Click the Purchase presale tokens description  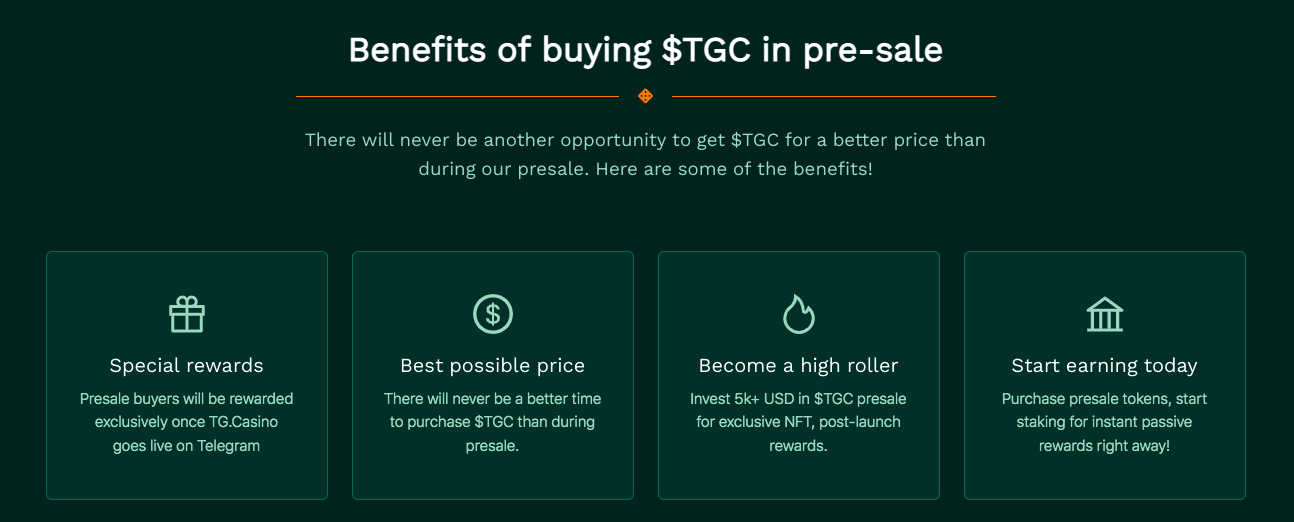[1105, 422]
